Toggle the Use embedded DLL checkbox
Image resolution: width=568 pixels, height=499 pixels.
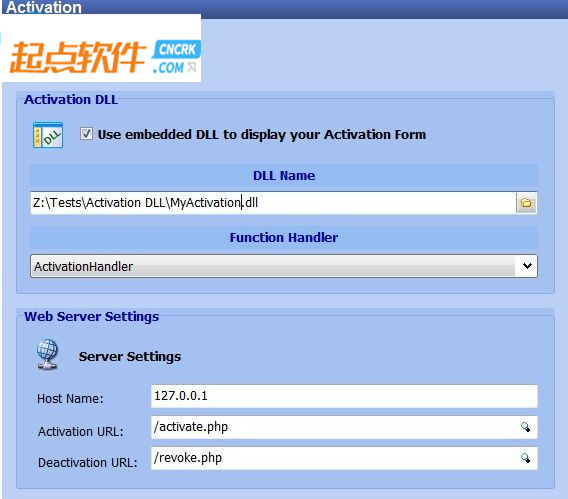tap(86, 134)
